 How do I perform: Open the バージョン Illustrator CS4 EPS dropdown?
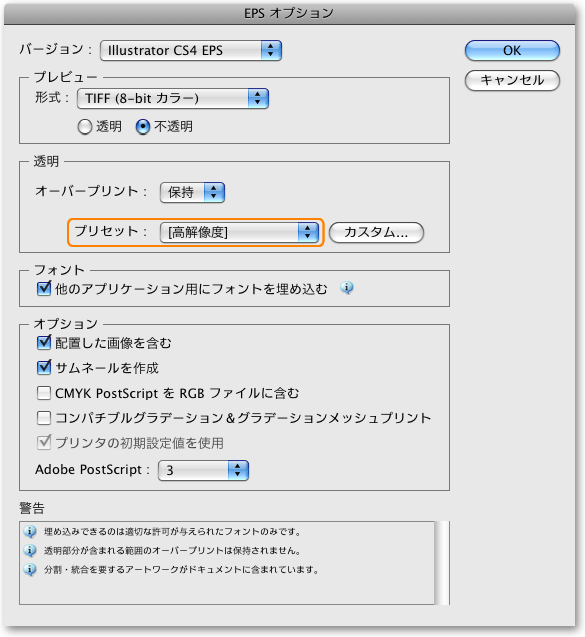click(191, 50)
